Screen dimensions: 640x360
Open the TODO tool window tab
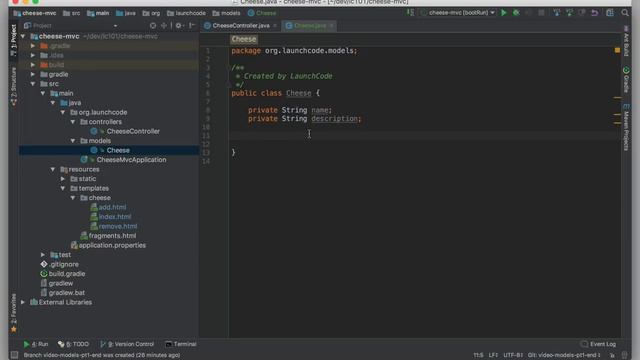pyautogui.click(x=73, y=344)
